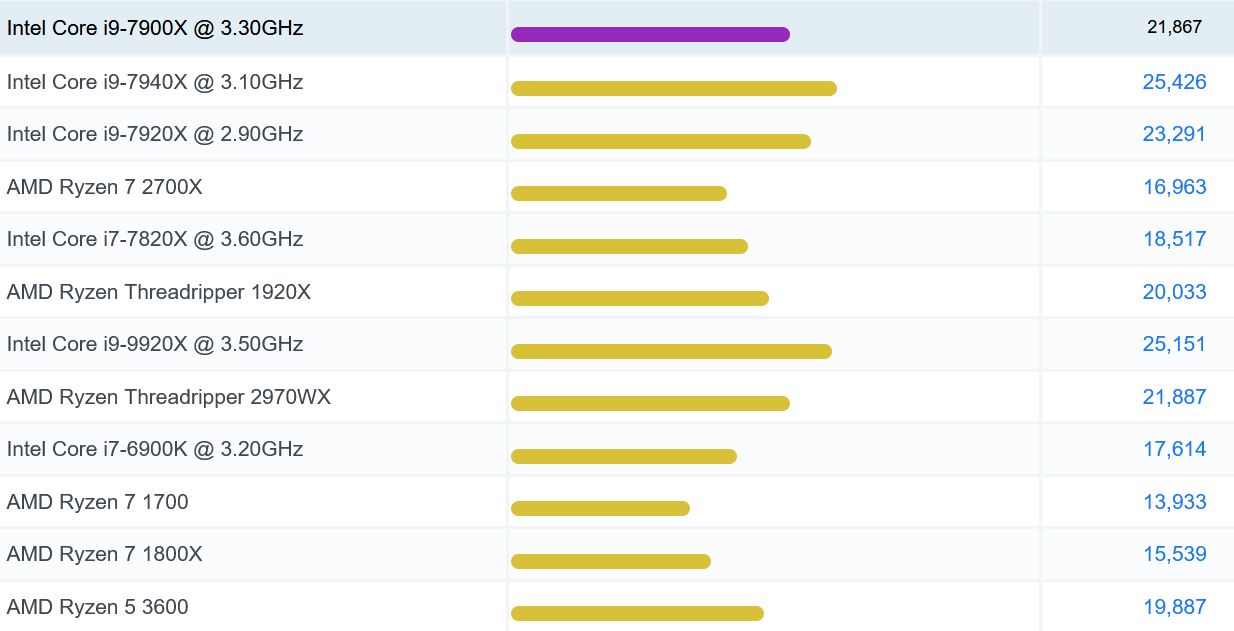Select AMD Ryzen 7 2700X entry

click(104, 187)
